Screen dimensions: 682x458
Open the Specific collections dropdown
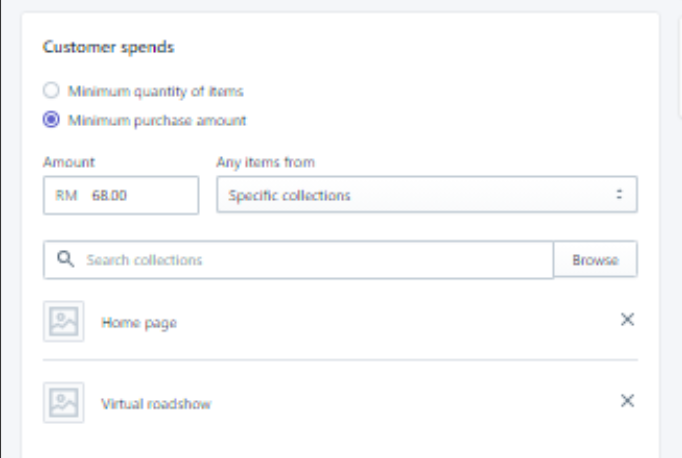point(426,196)
